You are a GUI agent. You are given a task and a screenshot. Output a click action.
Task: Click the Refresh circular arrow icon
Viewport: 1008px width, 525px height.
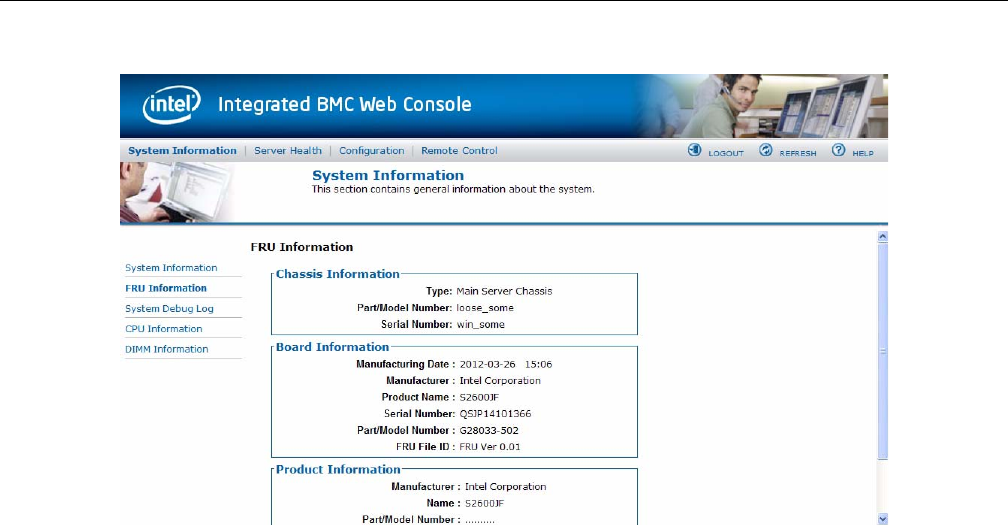(766, 150)
